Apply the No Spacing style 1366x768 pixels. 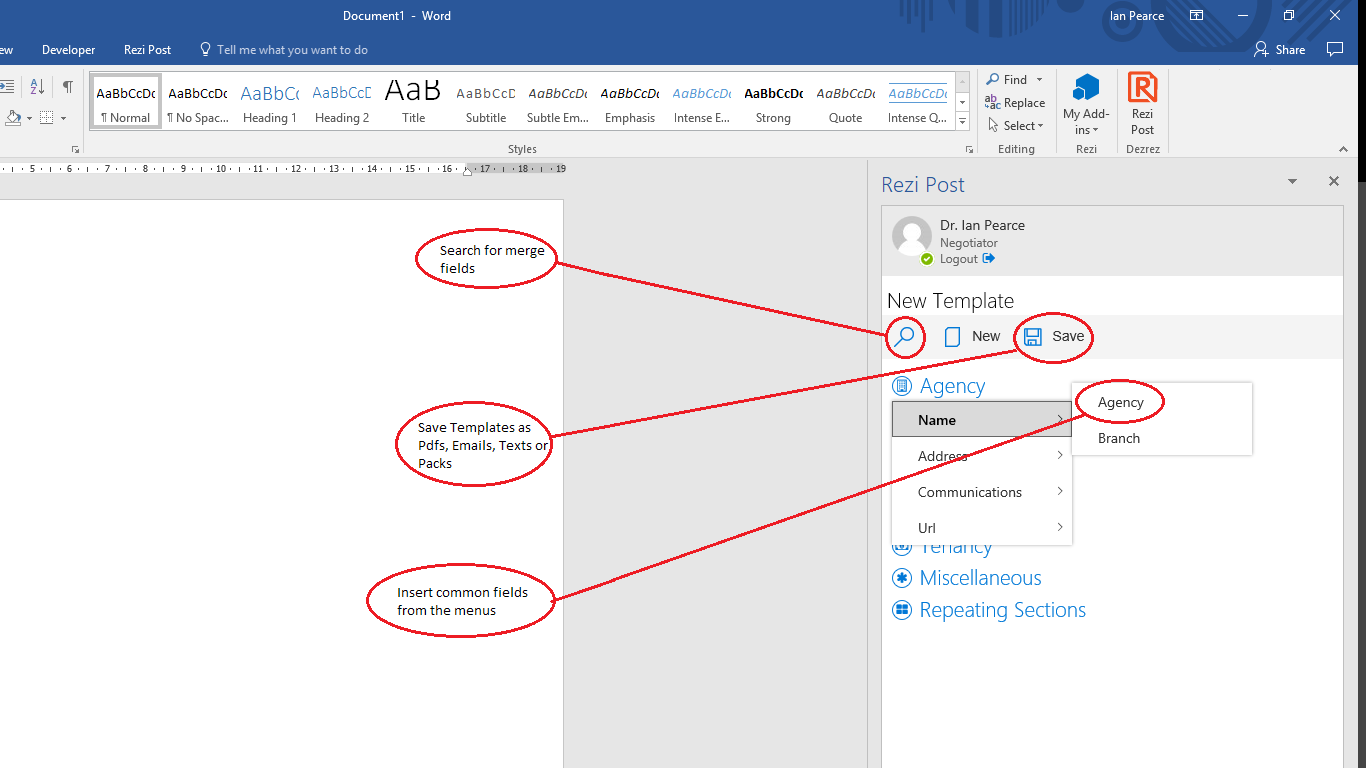198,103
